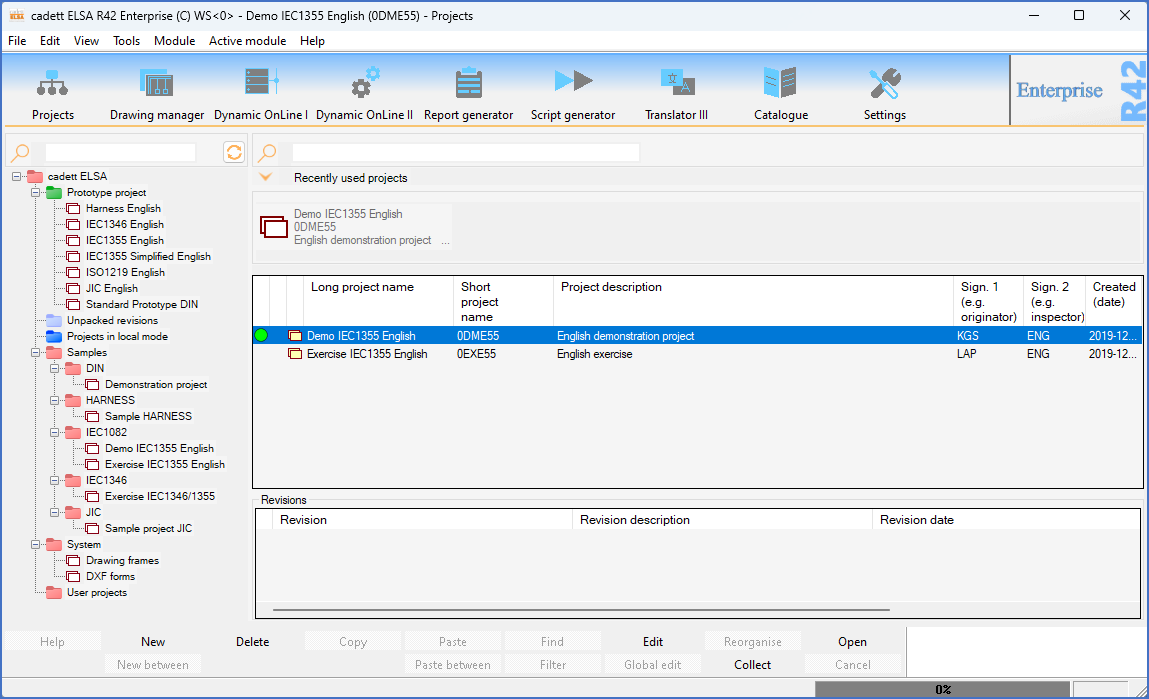
Task: Click the Harness English project icon in tree
Action: (73, 209)
